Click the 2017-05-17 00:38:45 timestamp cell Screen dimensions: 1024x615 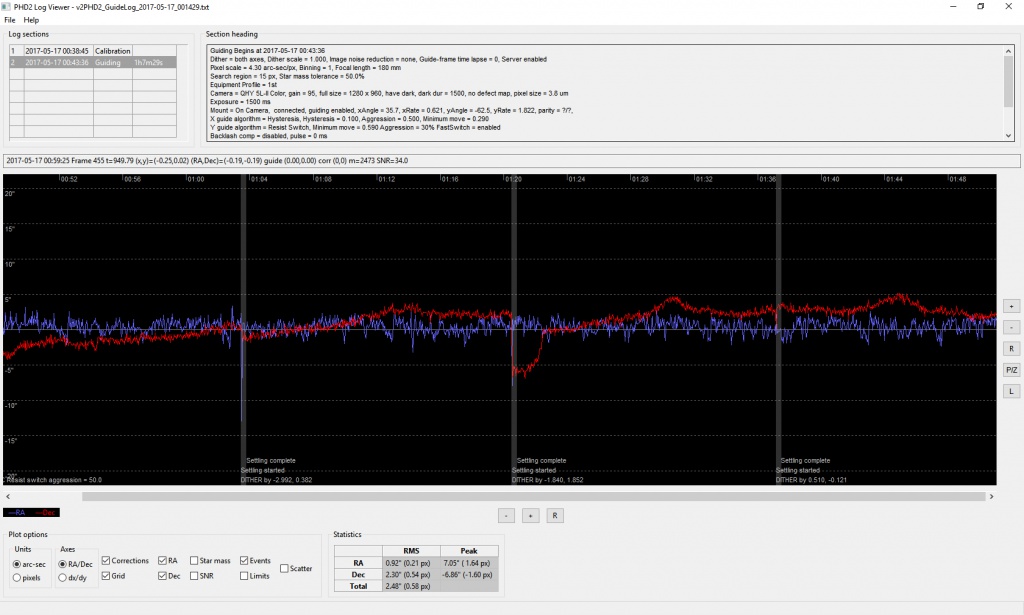57,51
